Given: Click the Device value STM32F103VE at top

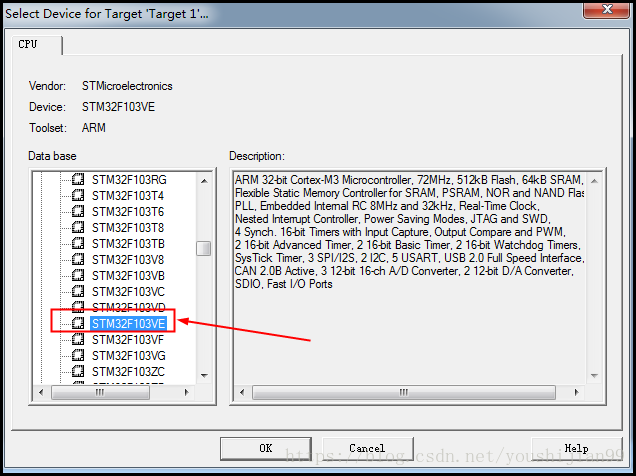Looking at the screenshot, I should pyautogui.click(x=118, y=107).
